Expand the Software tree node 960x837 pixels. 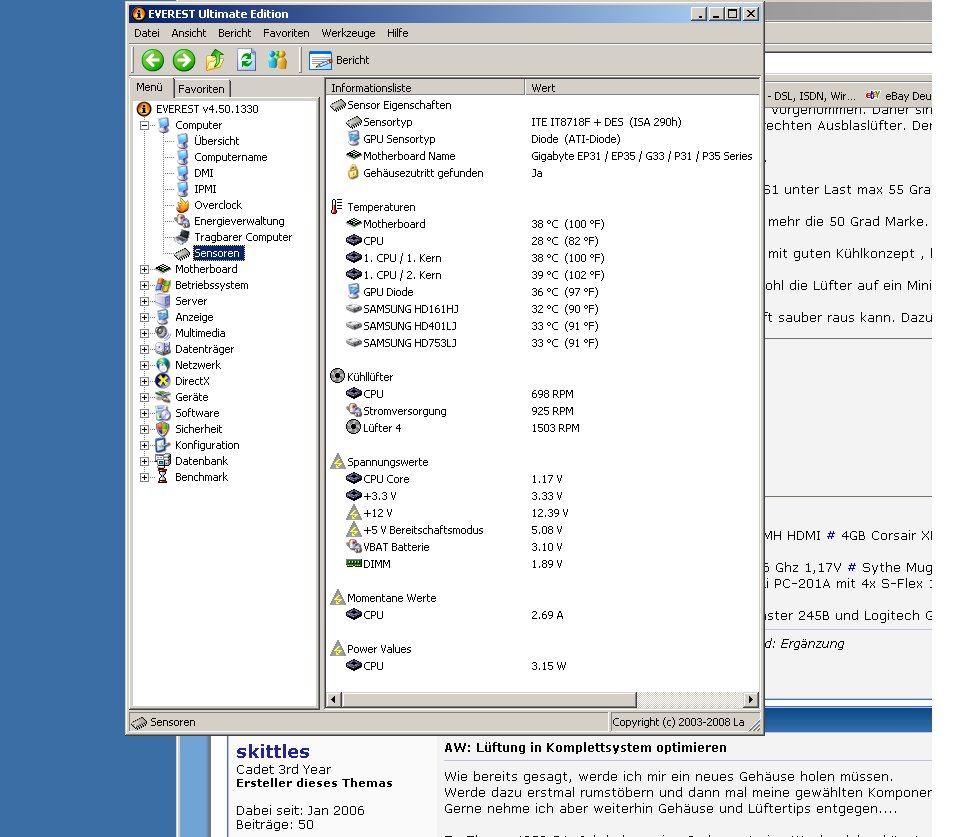(x=144, y=413)
